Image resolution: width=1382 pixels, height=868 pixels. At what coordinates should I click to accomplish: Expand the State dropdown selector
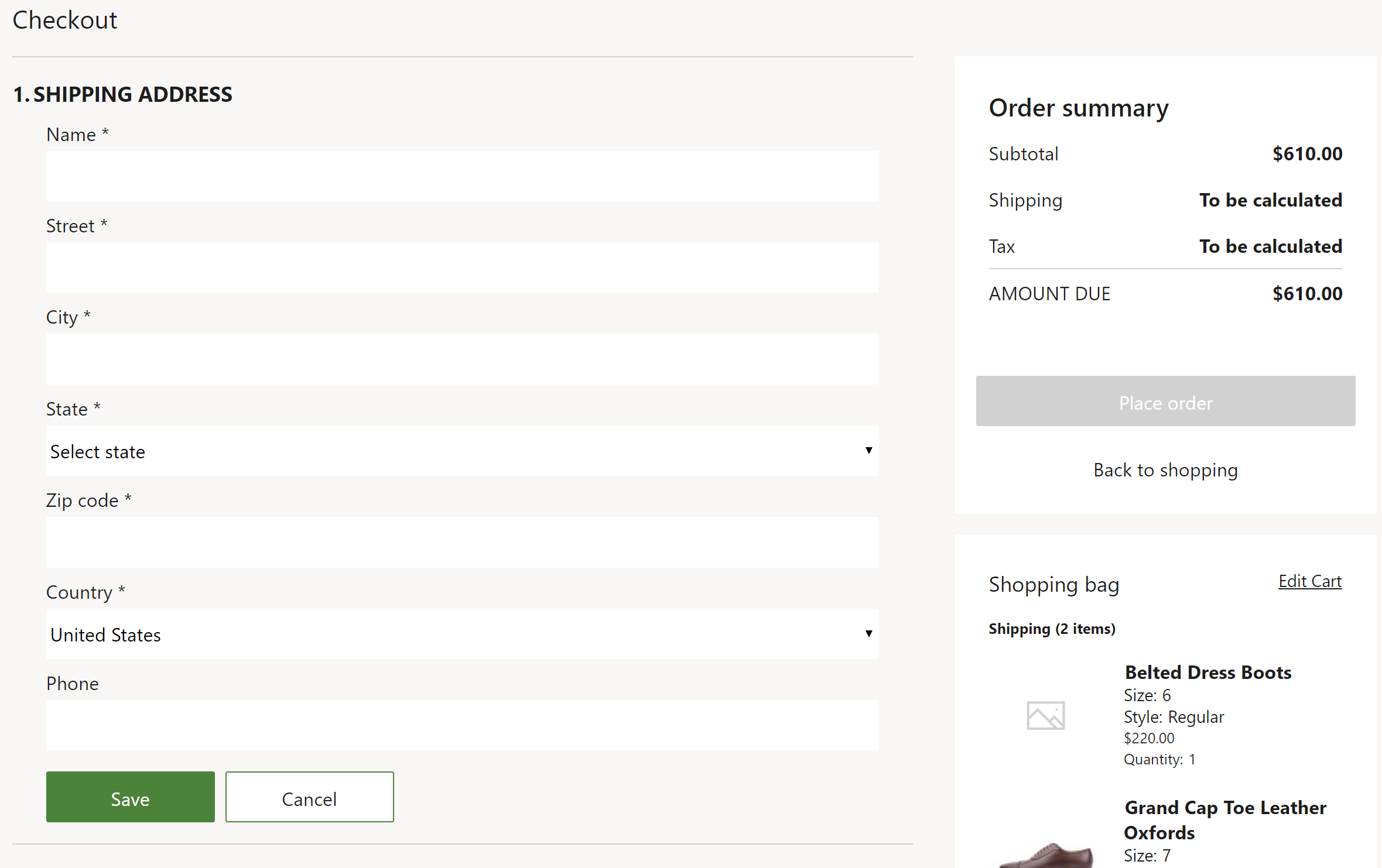click(x=461, y=450)
